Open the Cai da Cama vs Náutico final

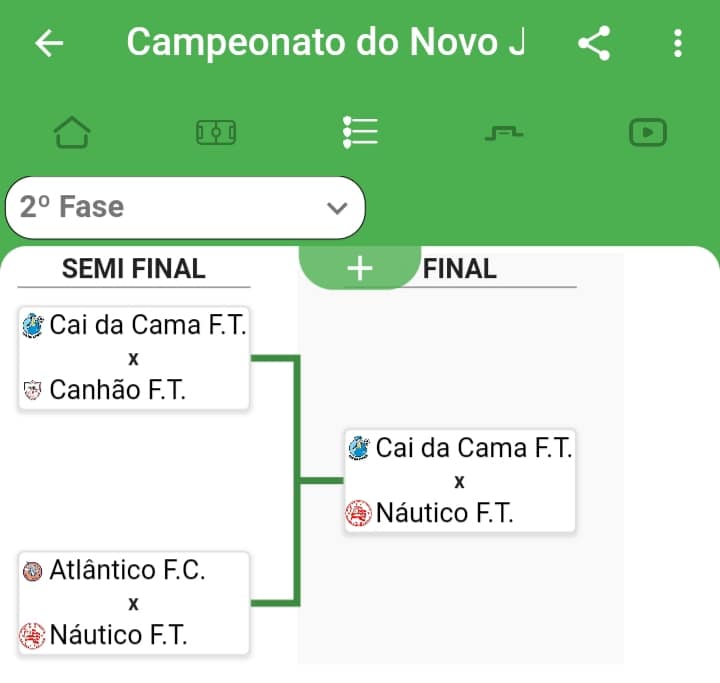460,481
